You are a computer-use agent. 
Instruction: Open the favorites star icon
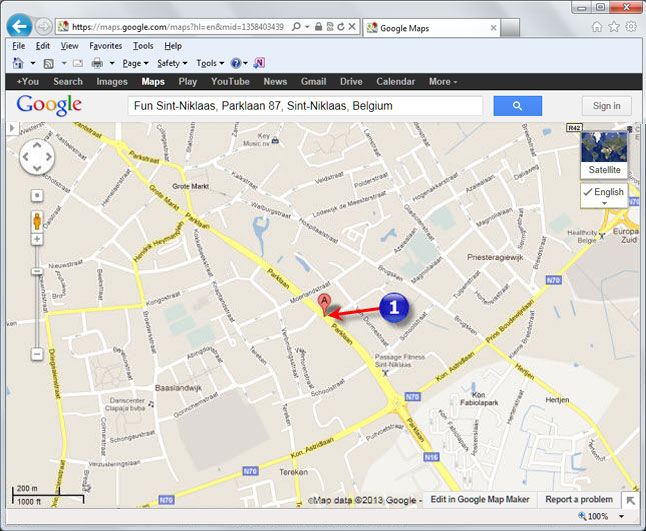pos(614,27)
